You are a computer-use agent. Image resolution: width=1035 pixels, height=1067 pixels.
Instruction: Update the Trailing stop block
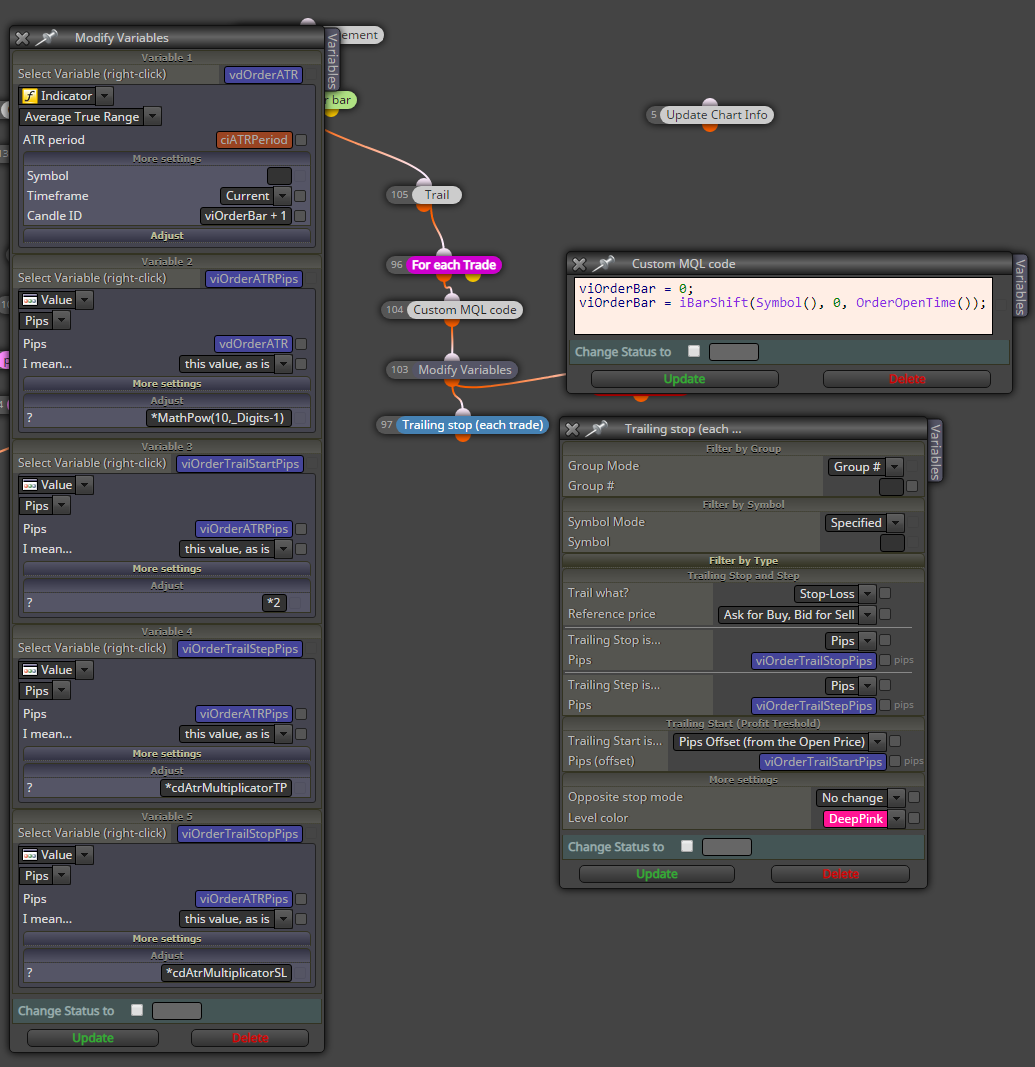pos(657,874)
